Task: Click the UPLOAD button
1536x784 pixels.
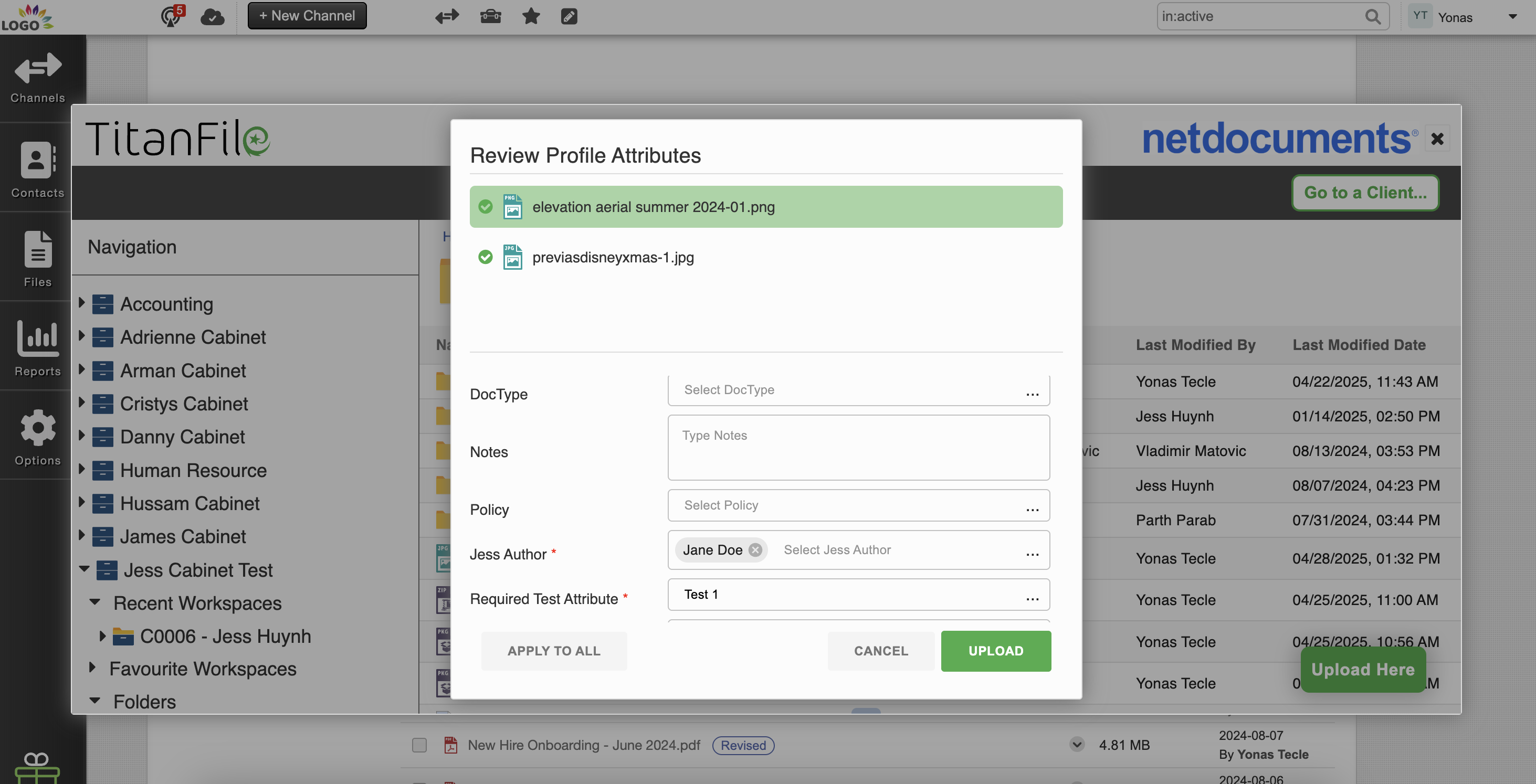Action: [996, 651]
